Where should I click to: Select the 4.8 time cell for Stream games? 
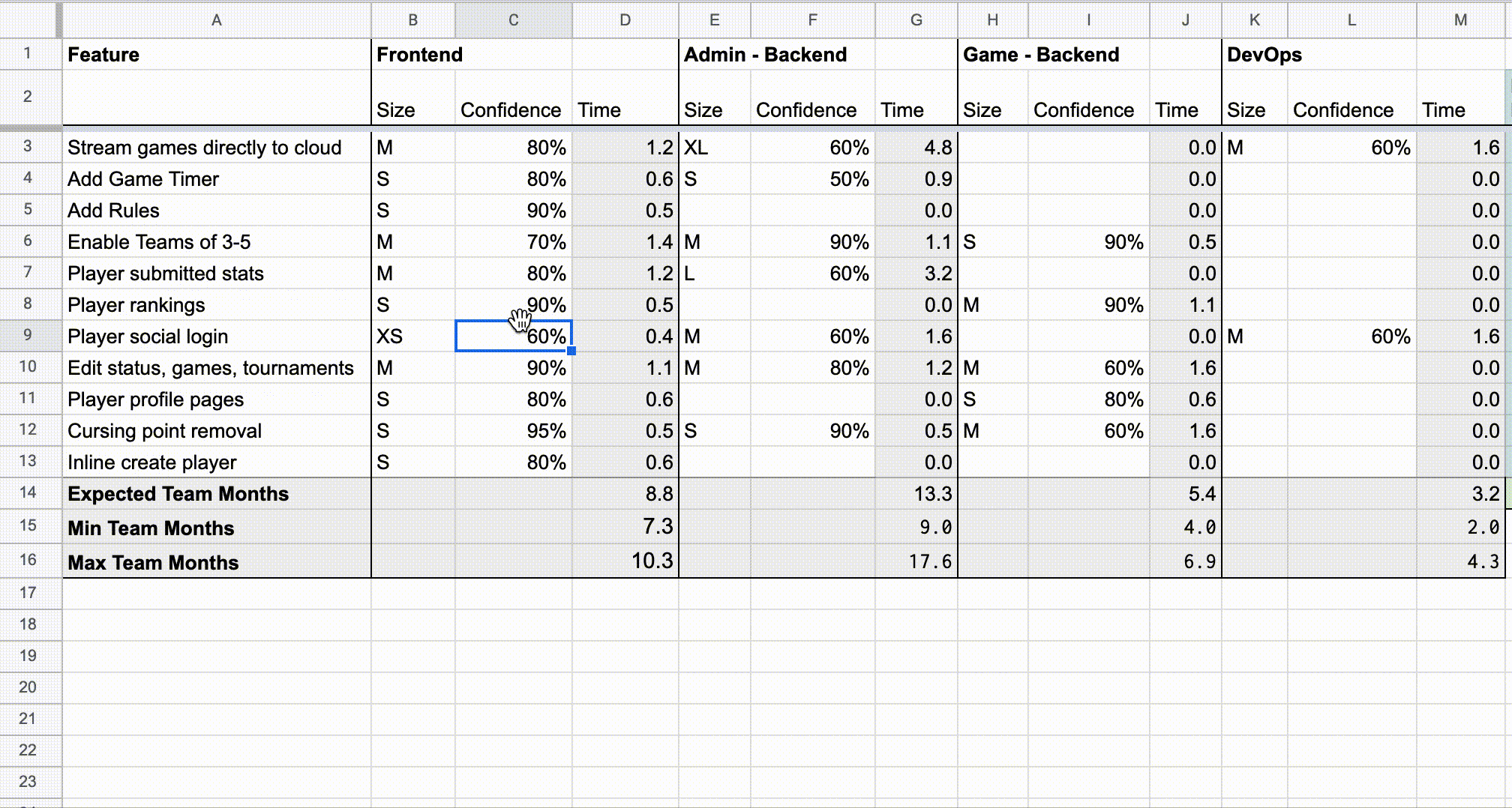point(916,148)
